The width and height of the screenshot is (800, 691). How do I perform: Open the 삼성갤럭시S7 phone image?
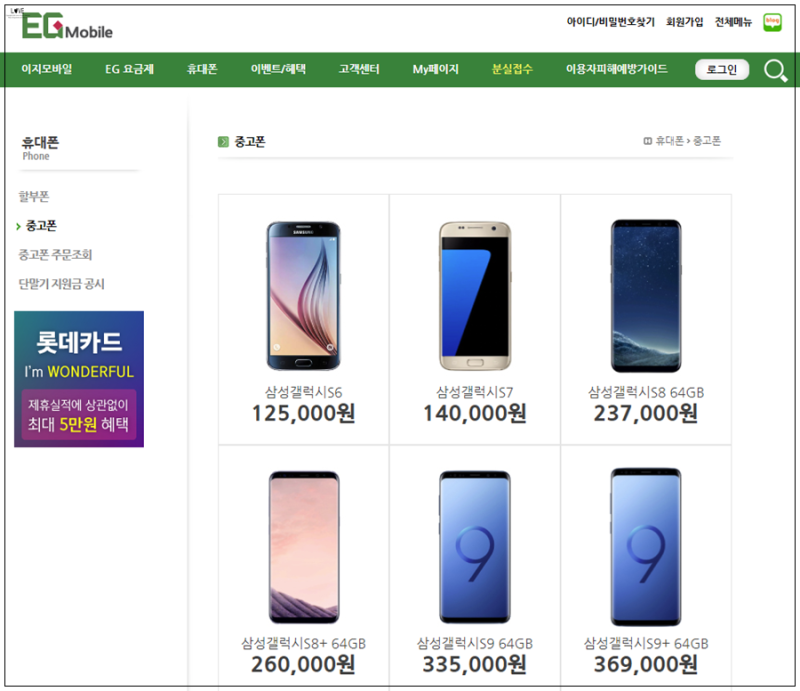[x=475, y=295]
